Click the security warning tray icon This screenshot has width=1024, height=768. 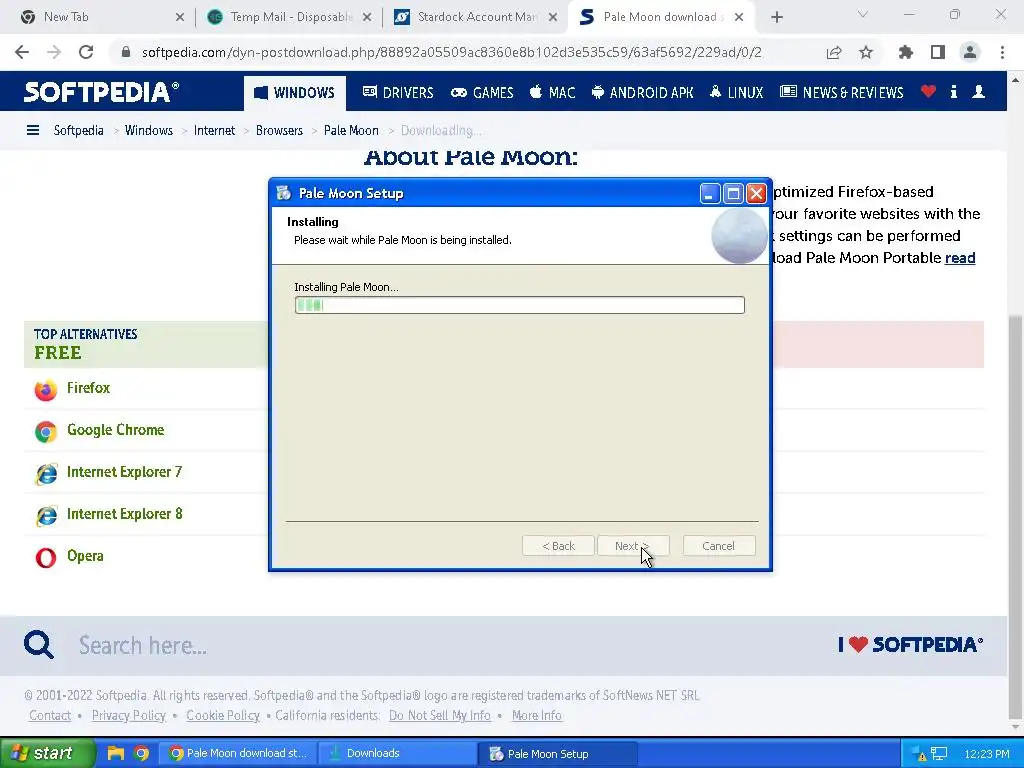tap(920, 754)
